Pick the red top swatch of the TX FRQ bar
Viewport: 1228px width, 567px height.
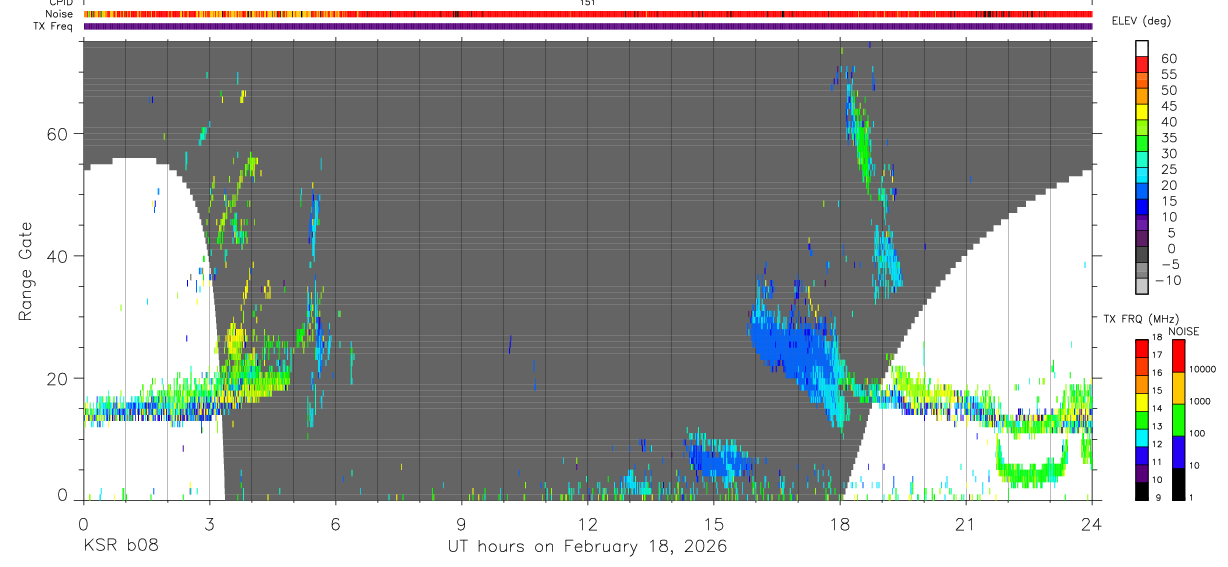click(1141, 349)
